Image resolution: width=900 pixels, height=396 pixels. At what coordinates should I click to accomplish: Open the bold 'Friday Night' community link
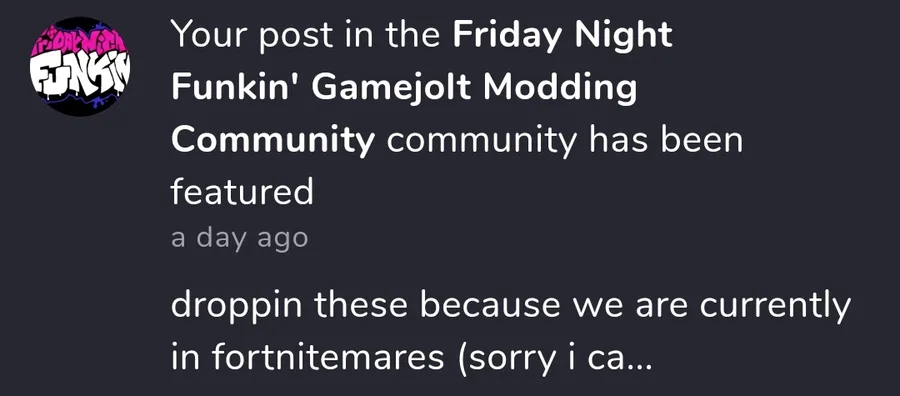point(562,35)
